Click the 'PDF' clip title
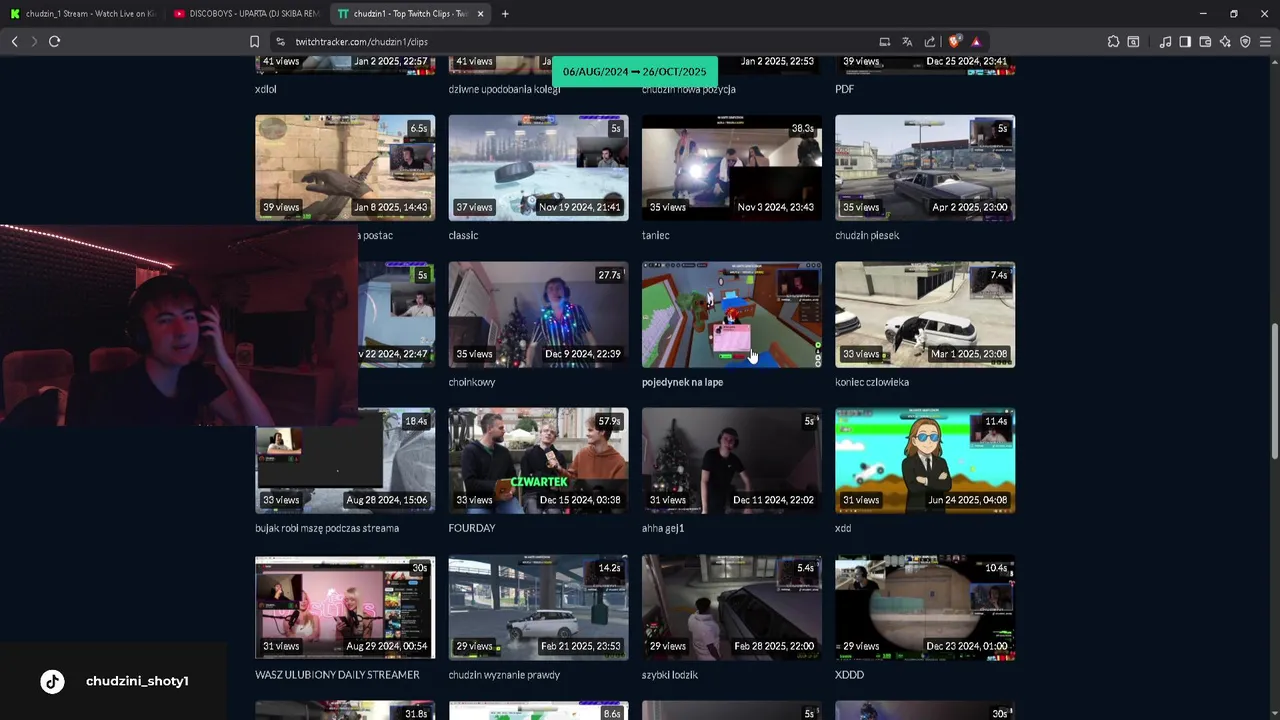 click(x=844, y=89)
